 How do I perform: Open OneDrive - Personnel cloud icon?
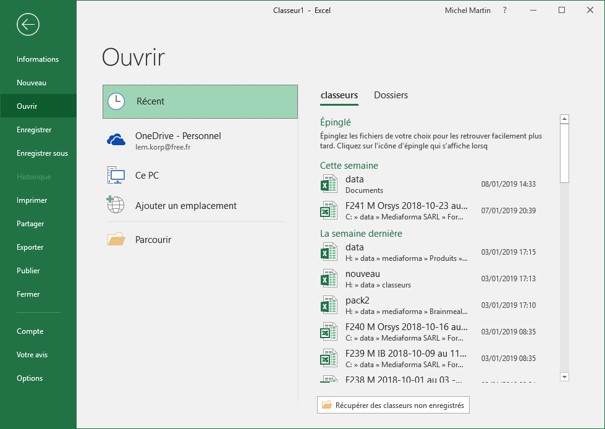pyautogui.click(x=117, y=141)
